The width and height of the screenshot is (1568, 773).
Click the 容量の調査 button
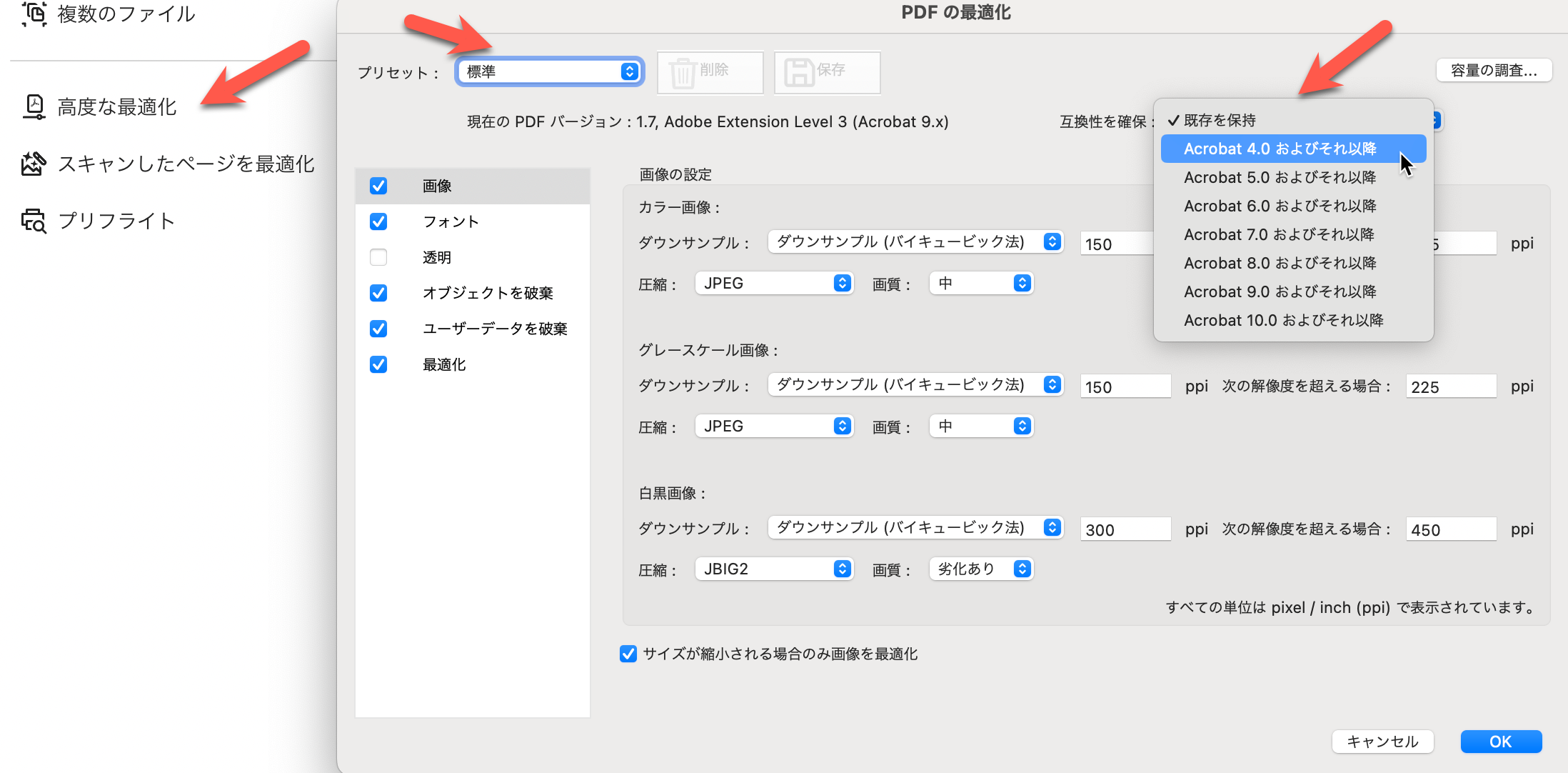point(1494,70)
